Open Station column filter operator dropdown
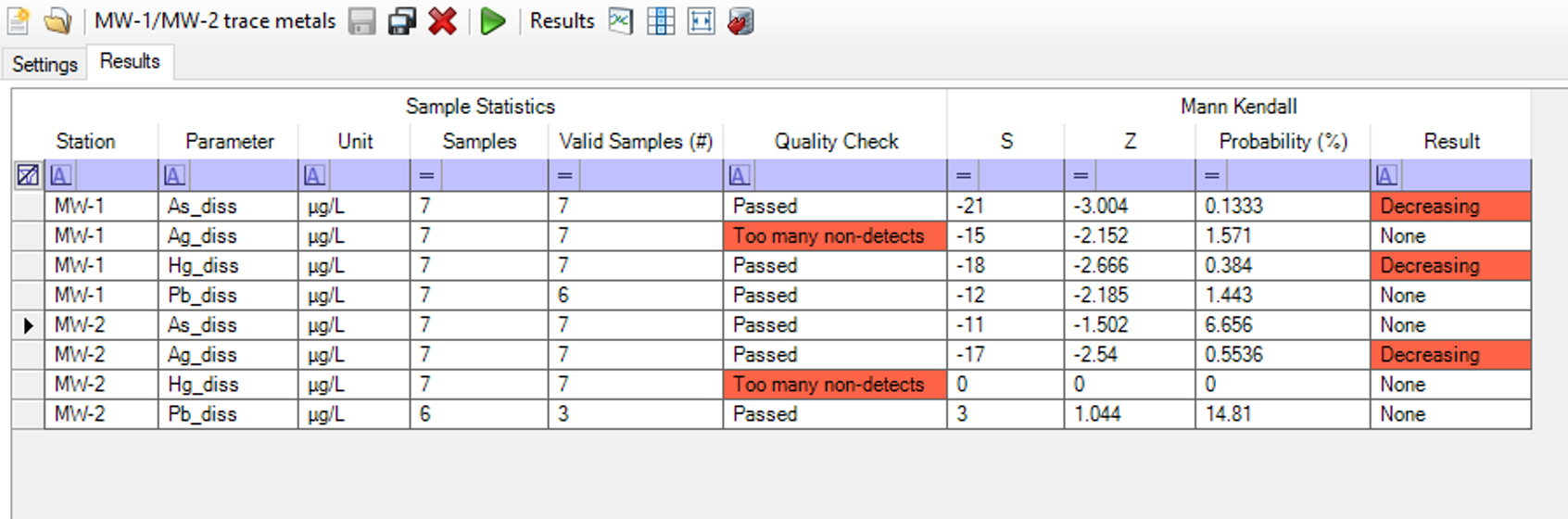 pyautogui.click(x=60, y=174)
